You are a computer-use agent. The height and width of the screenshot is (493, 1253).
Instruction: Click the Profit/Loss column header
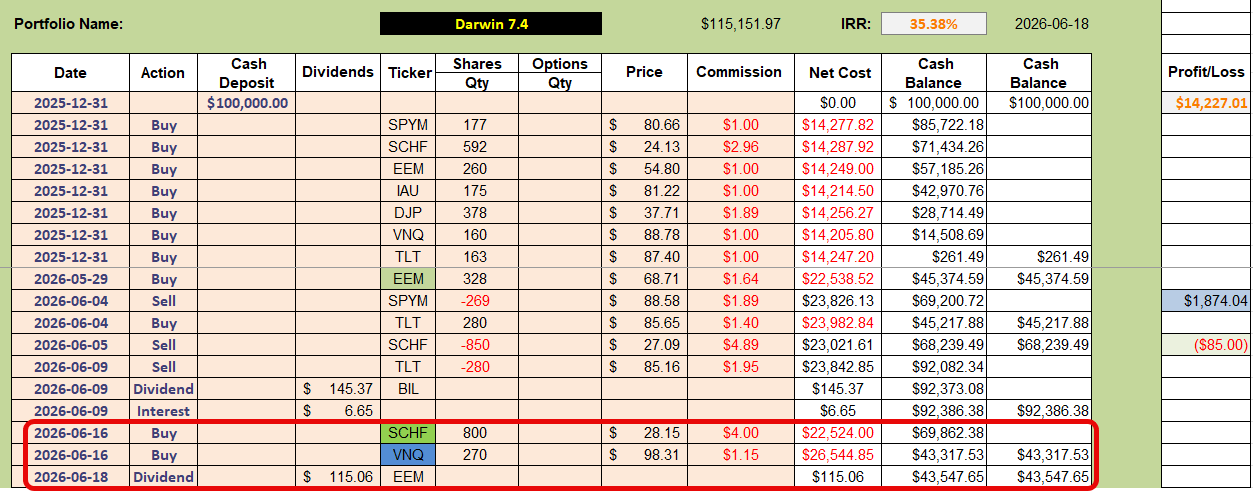pyautogui.click(x=1206, y=72)
